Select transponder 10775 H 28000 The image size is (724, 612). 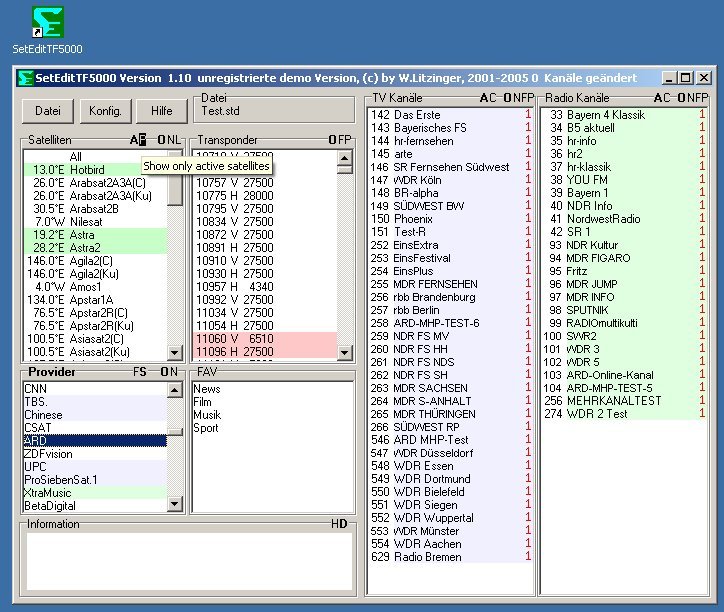[x=264, y=196]
